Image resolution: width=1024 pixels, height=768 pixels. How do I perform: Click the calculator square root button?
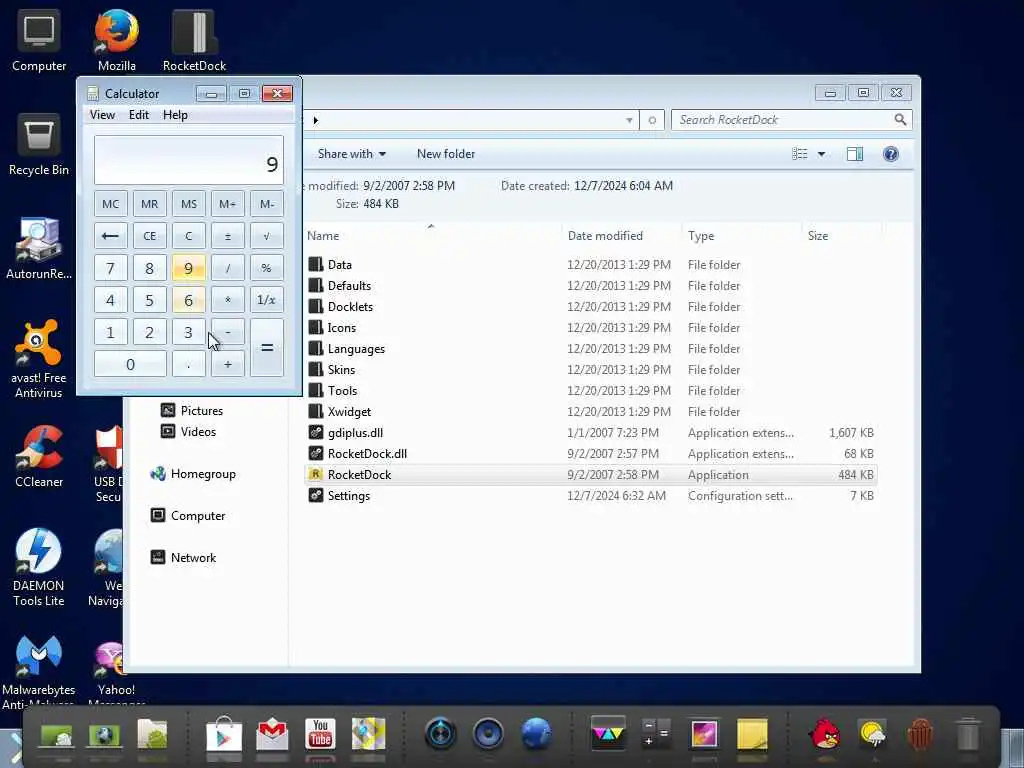pyautogui.click(x=267, y=236)
